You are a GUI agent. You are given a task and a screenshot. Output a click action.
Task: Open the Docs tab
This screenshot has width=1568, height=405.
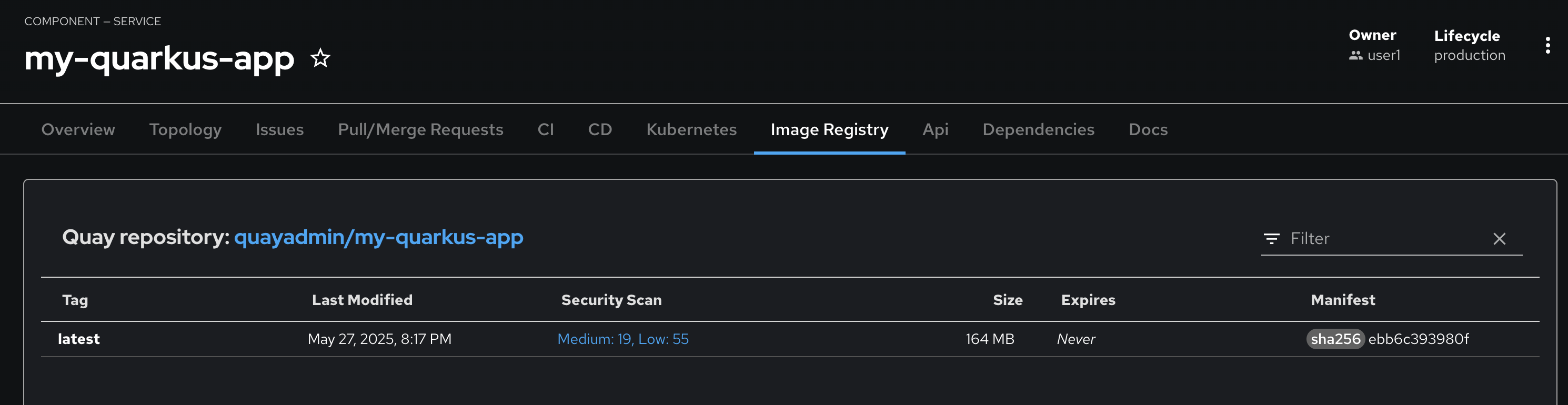pyautogui.click(x=1148, y=129)
